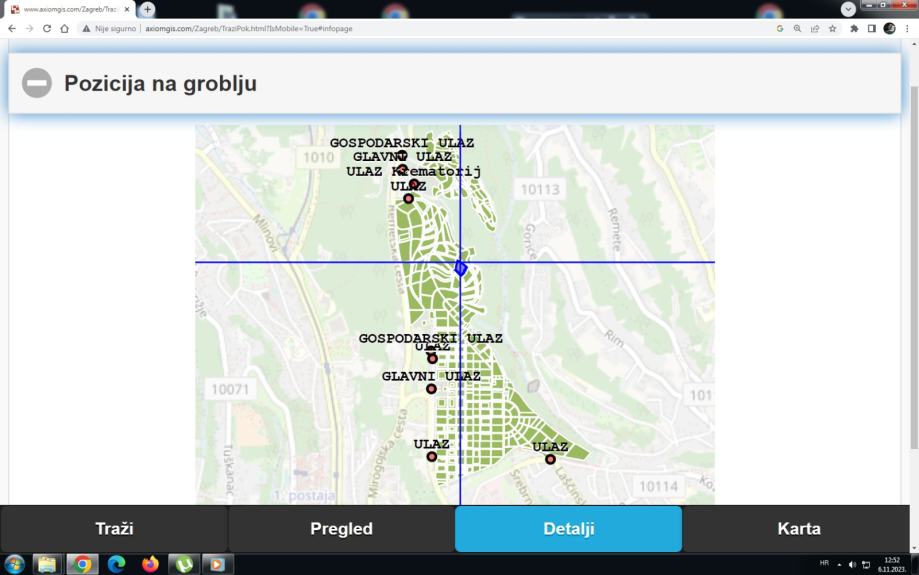Screen dimensions: 919x575
Task: Launch Microsoft Edge from the taskbar
Action: (x=116, y=564)
